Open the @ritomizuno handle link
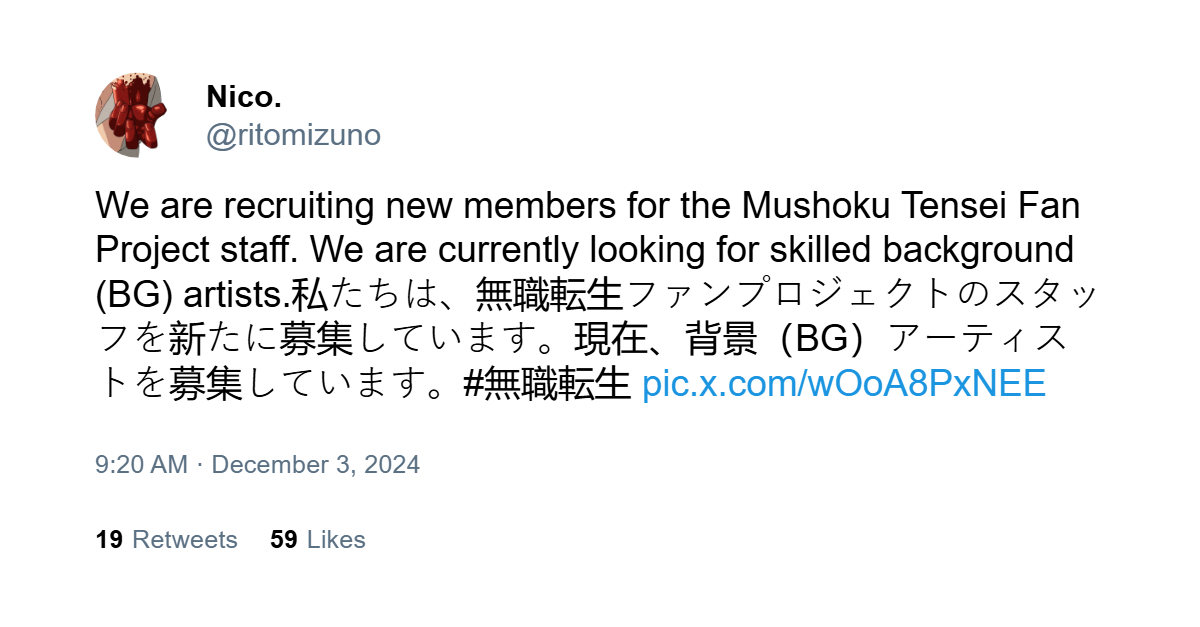Viewport: 1200px width, 627px height. pyautogui.click(x=293, y=135)
